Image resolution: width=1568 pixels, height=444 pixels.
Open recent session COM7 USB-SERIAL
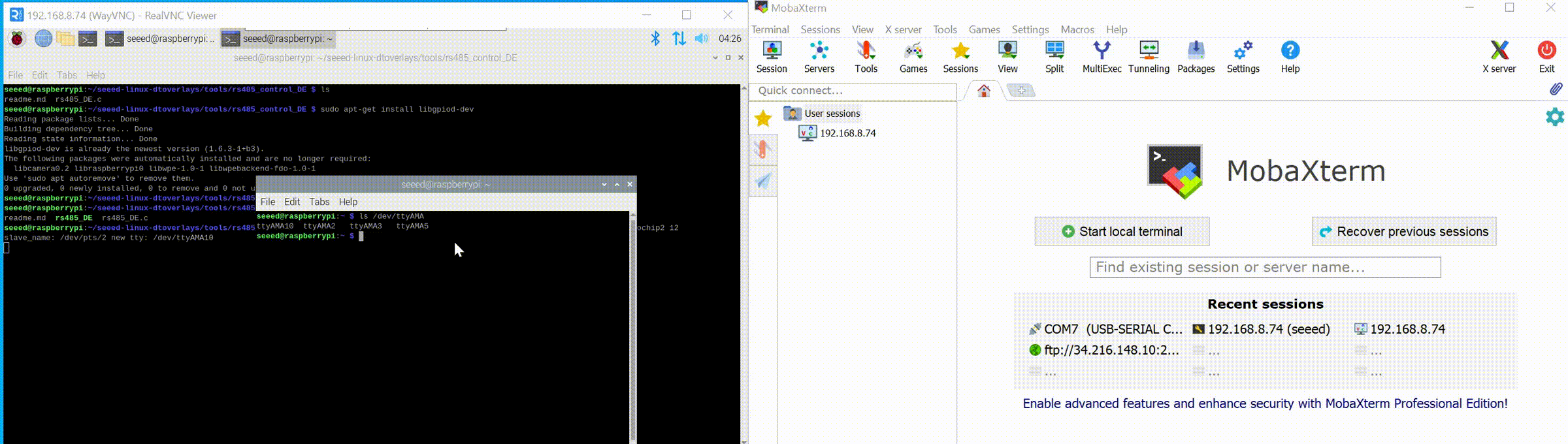pos(1105,329)
